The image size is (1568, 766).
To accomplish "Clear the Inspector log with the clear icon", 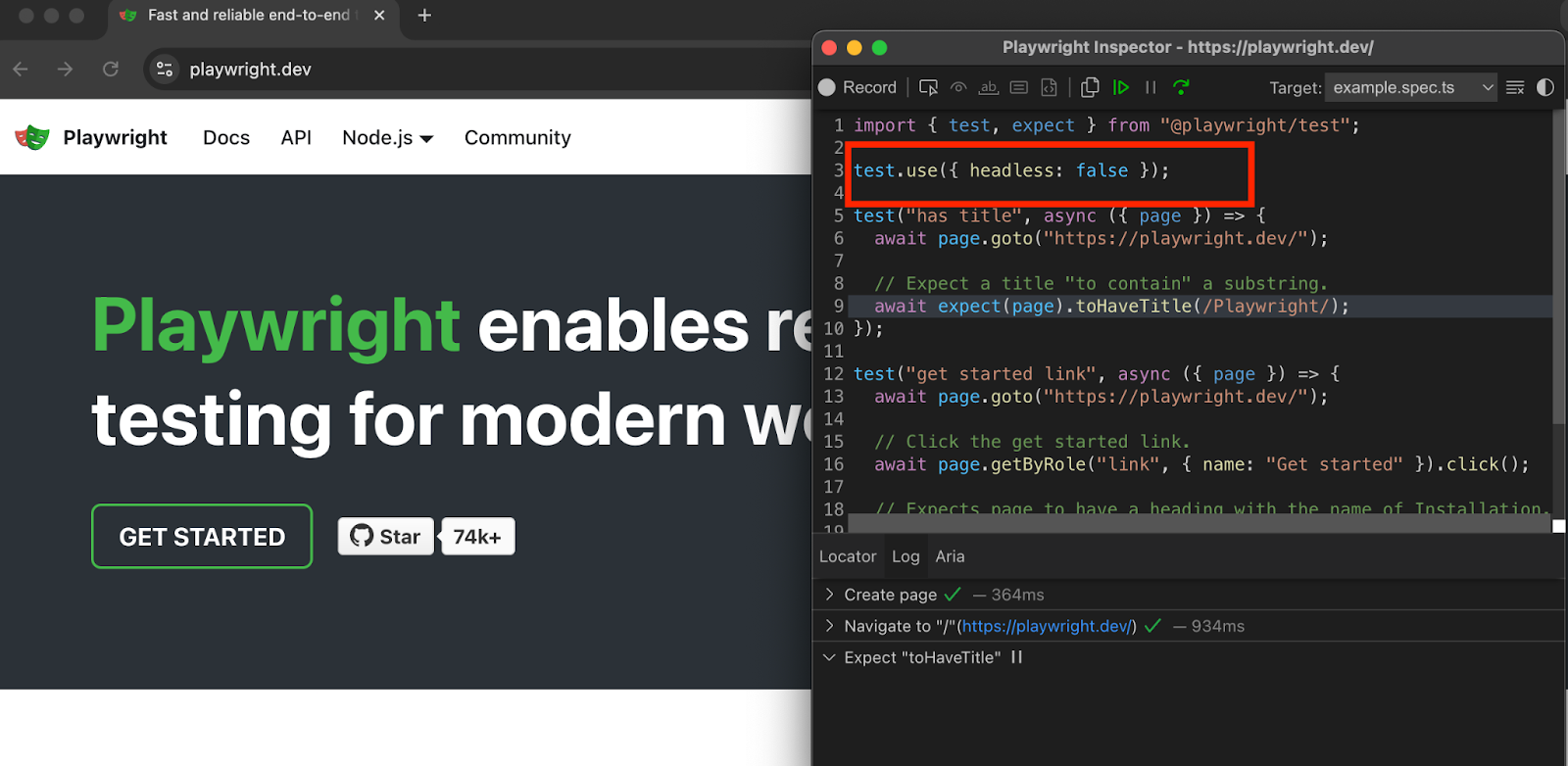I will tap(1515, 87).
